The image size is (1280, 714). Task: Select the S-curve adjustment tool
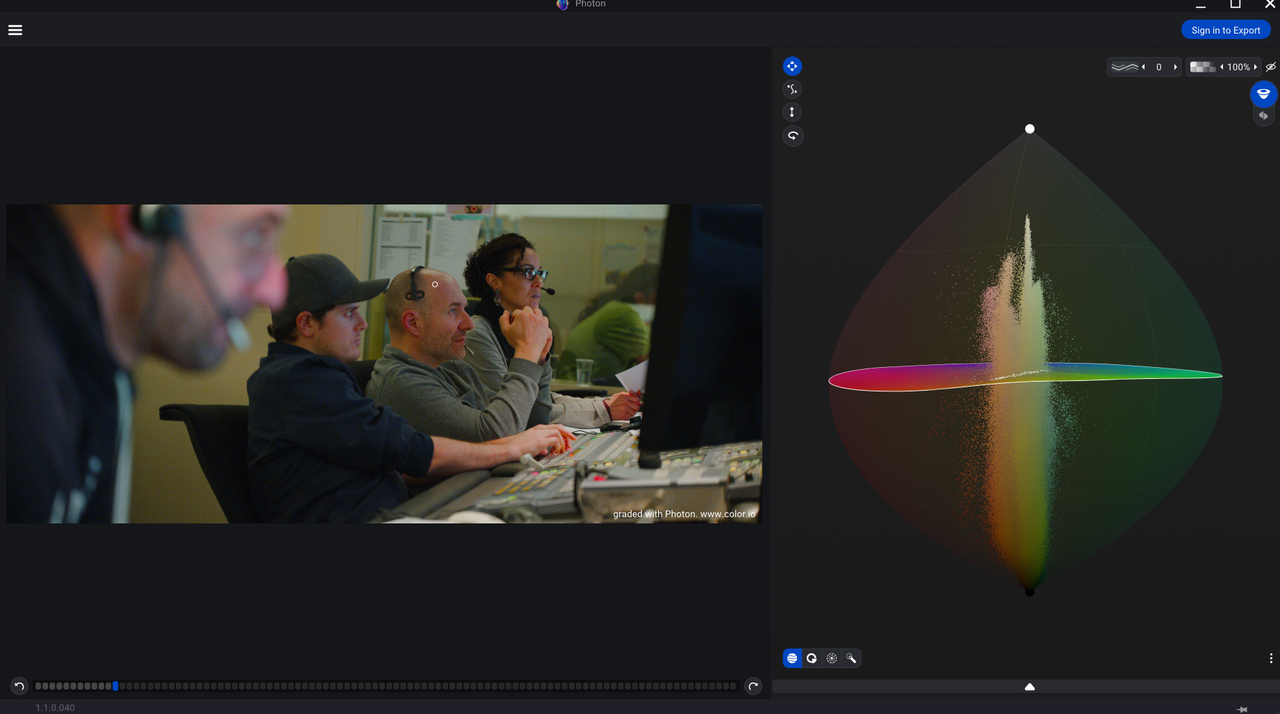[792, 89]
